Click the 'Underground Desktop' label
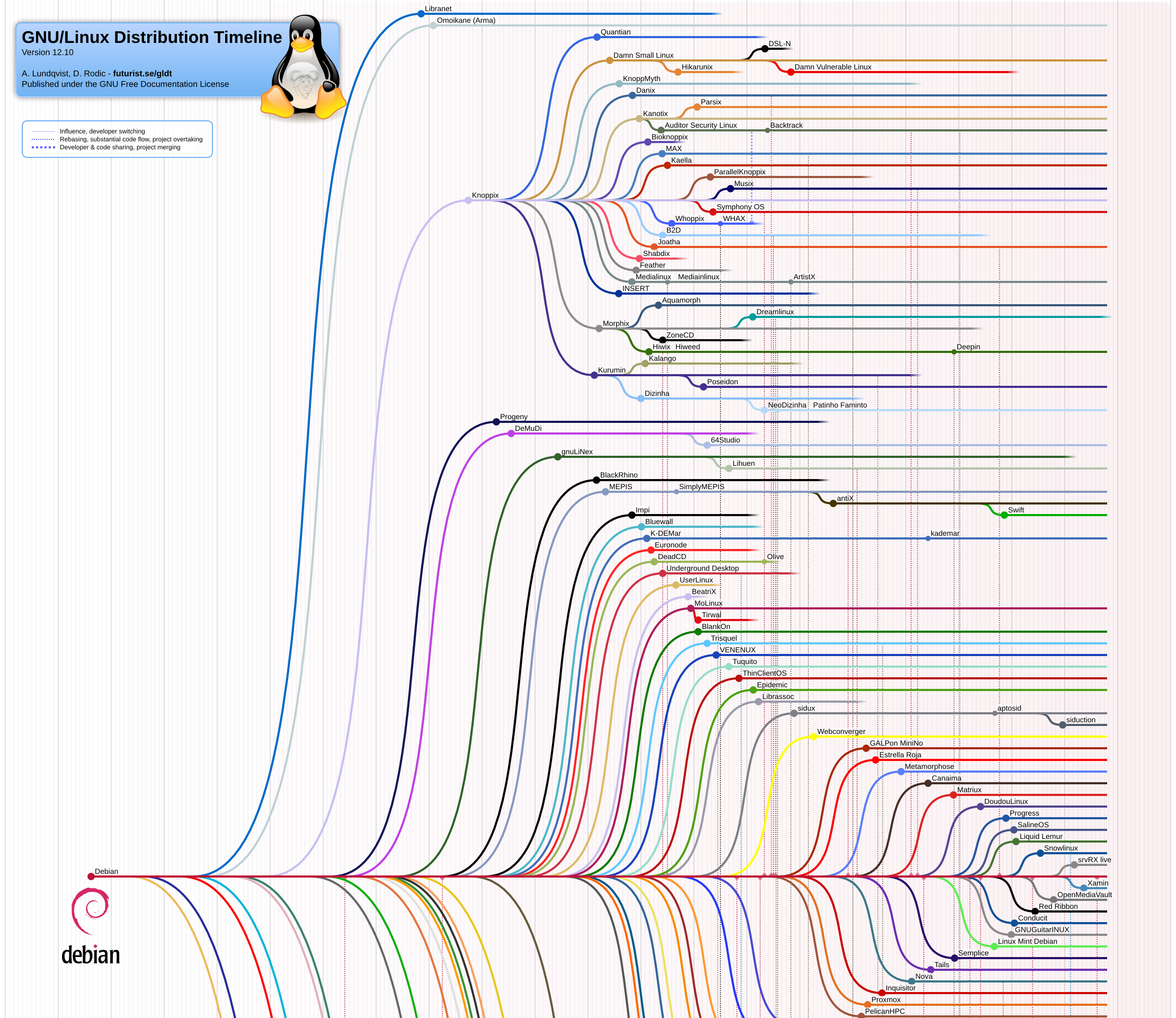The height and width of the screenshot is (1018, 1176). tap(702, 568)
